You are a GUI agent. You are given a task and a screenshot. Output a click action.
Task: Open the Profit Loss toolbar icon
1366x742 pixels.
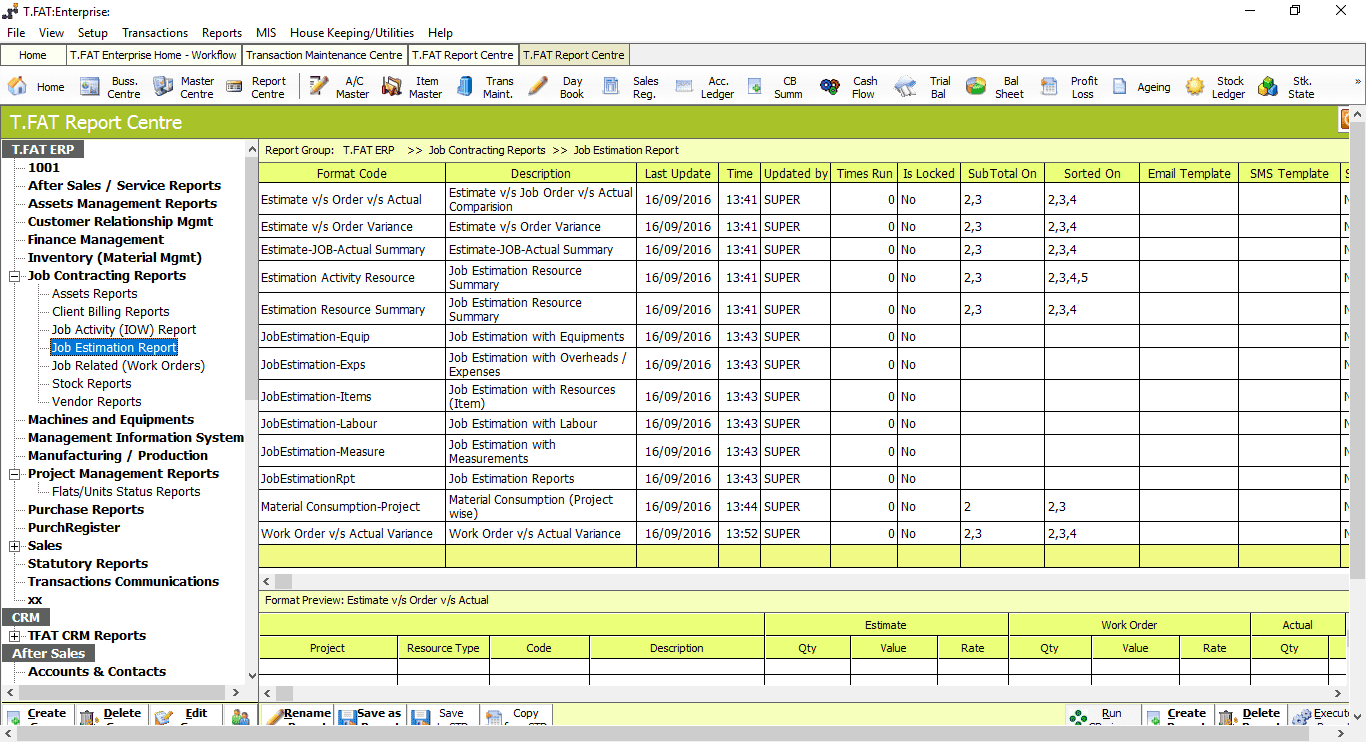(x=1068, y=87)
